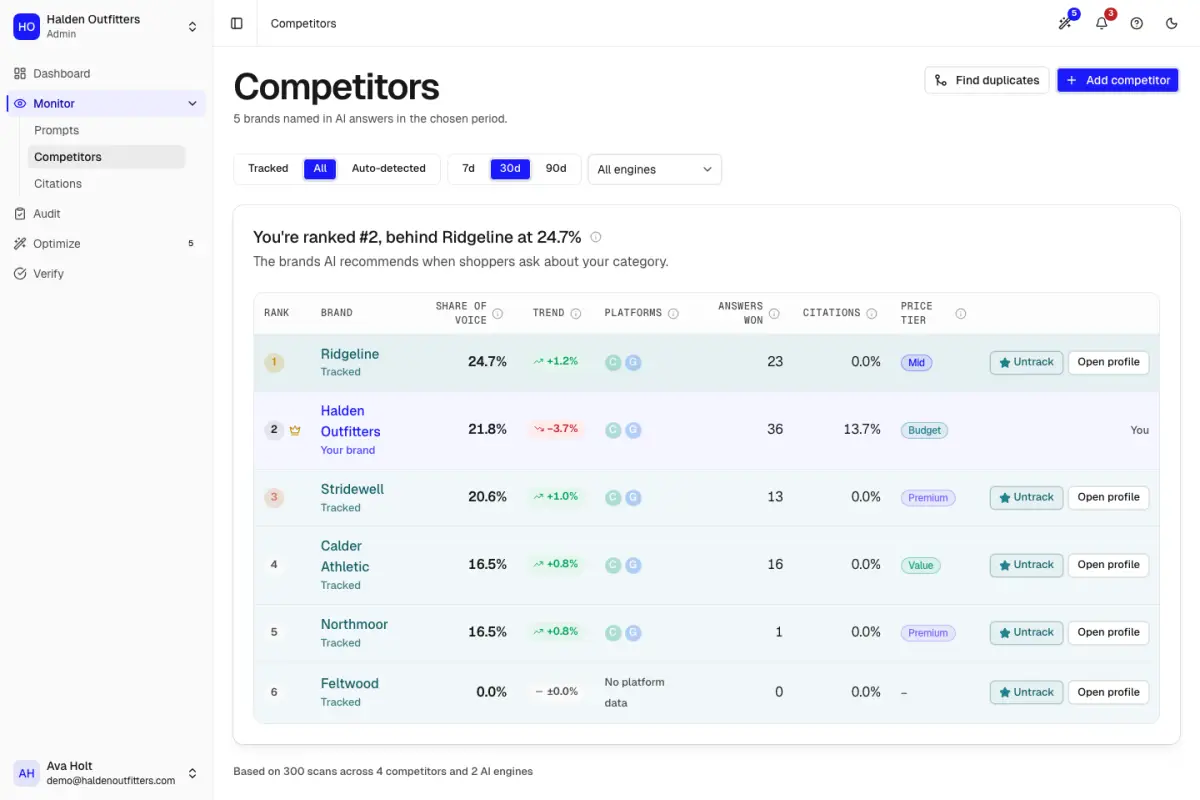The width and height of the screenshot is (1200, 800).
Task: Click the Optimize wand icon in sidebar
Action: pyautogui.click(x=20, y=243)
